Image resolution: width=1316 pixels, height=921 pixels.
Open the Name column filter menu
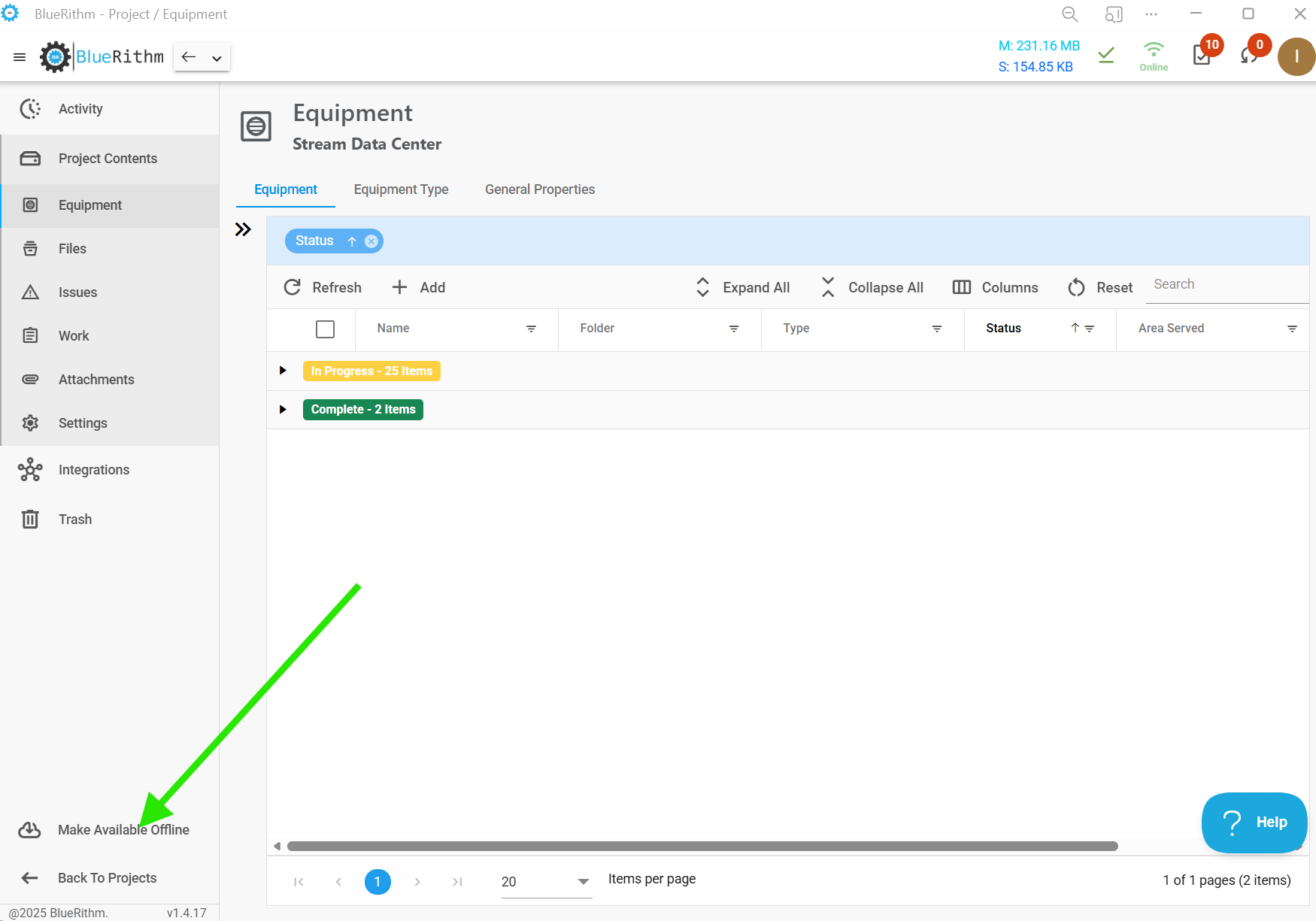pos(531,329)
